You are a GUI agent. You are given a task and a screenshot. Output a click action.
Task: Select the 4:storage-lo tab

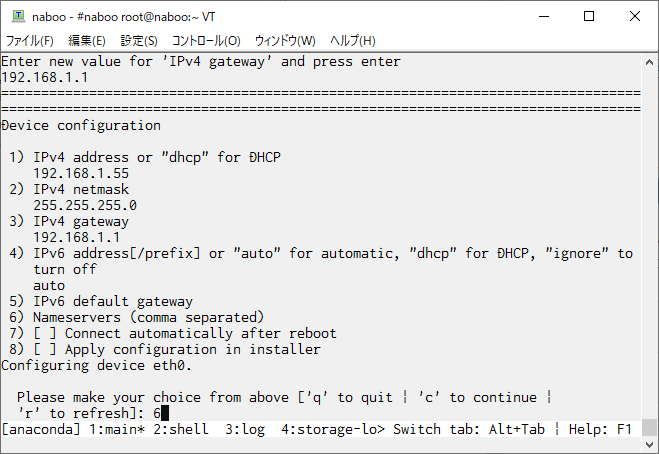click(x=333, y=429)
